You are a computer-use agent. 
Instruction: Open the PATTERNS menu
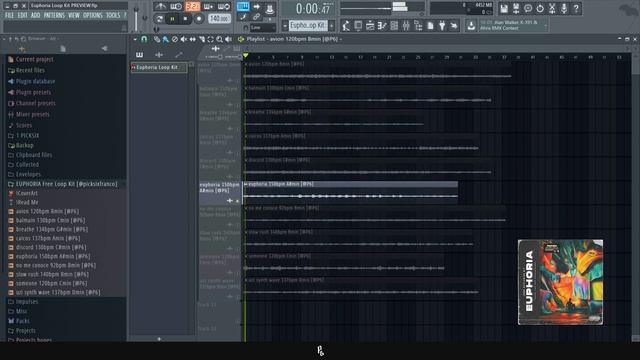54,15
